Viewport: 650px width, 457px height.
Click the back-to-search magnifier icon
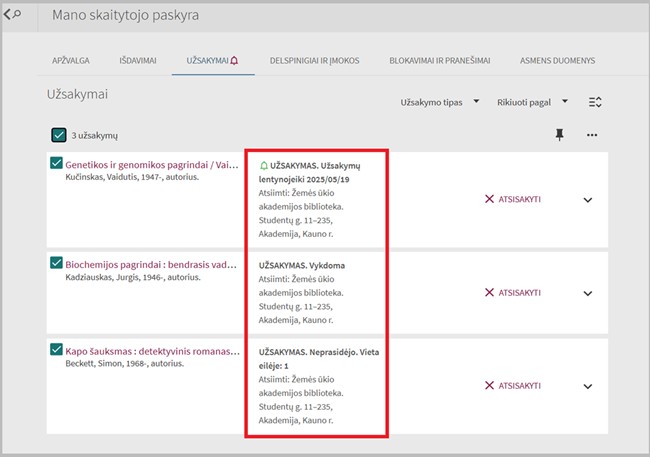pos(13,15)
